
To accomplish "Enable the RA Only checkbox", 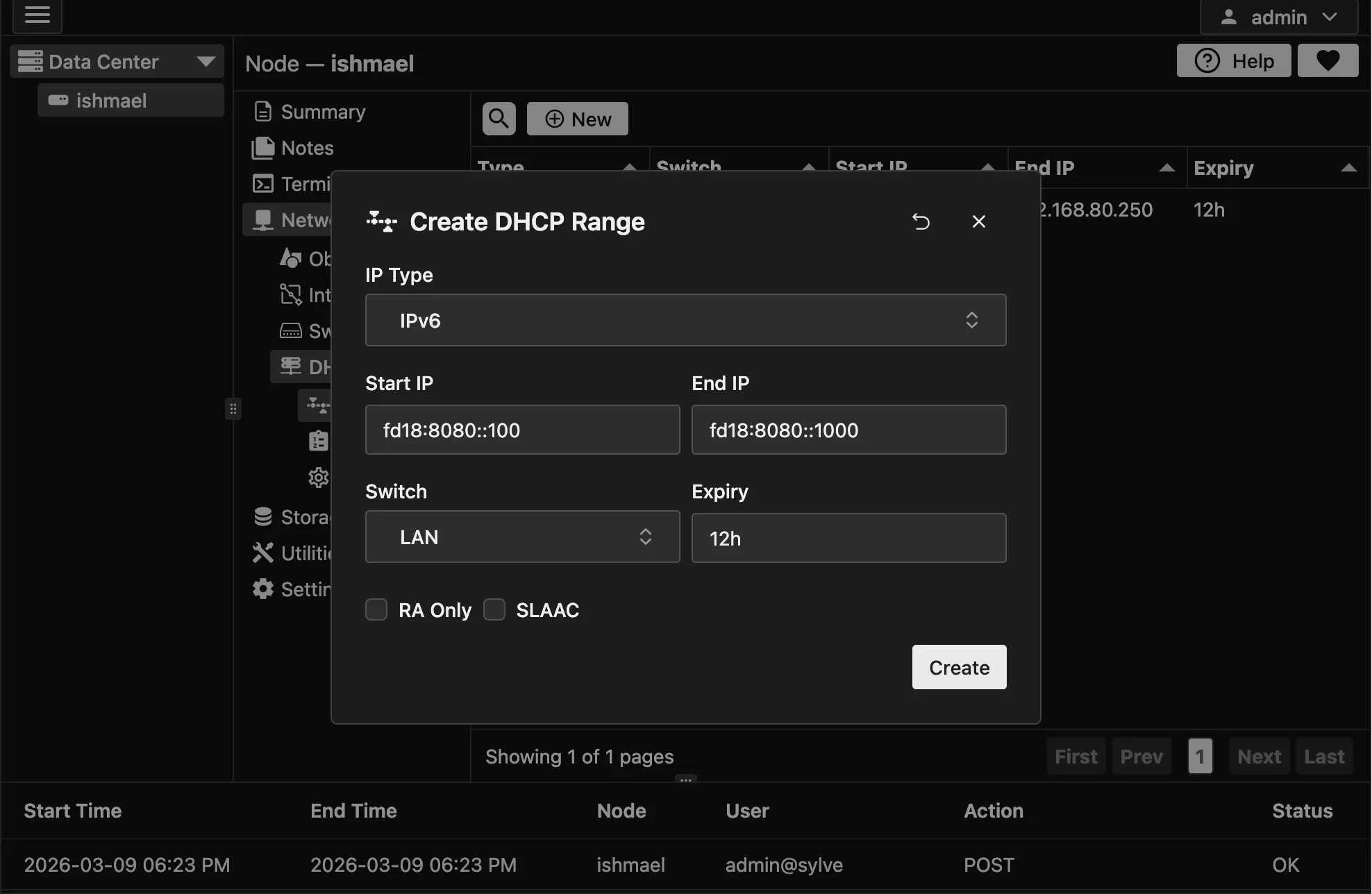I will [376, 609].
